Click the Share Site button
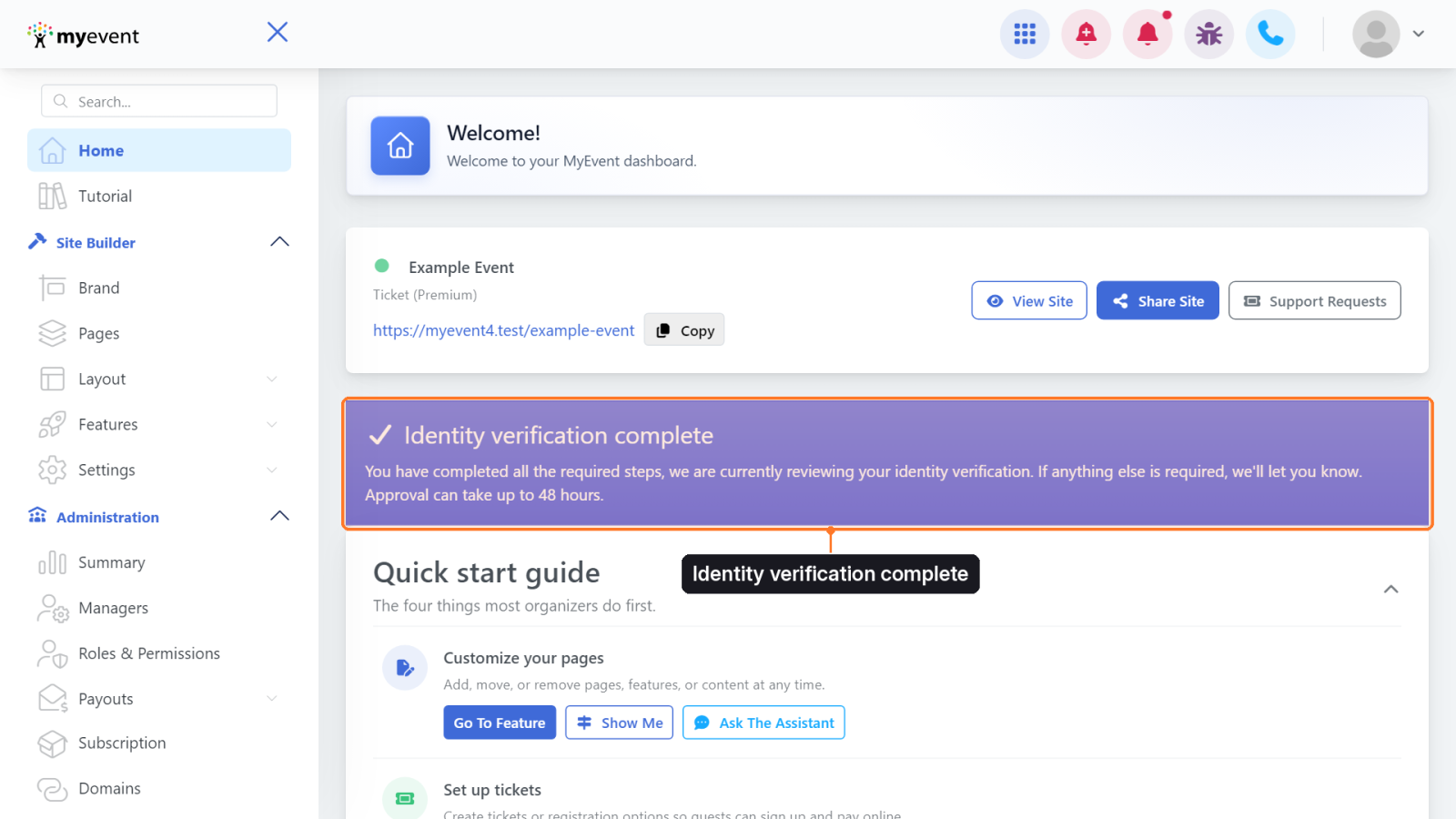 click(x=1158, y=300)
